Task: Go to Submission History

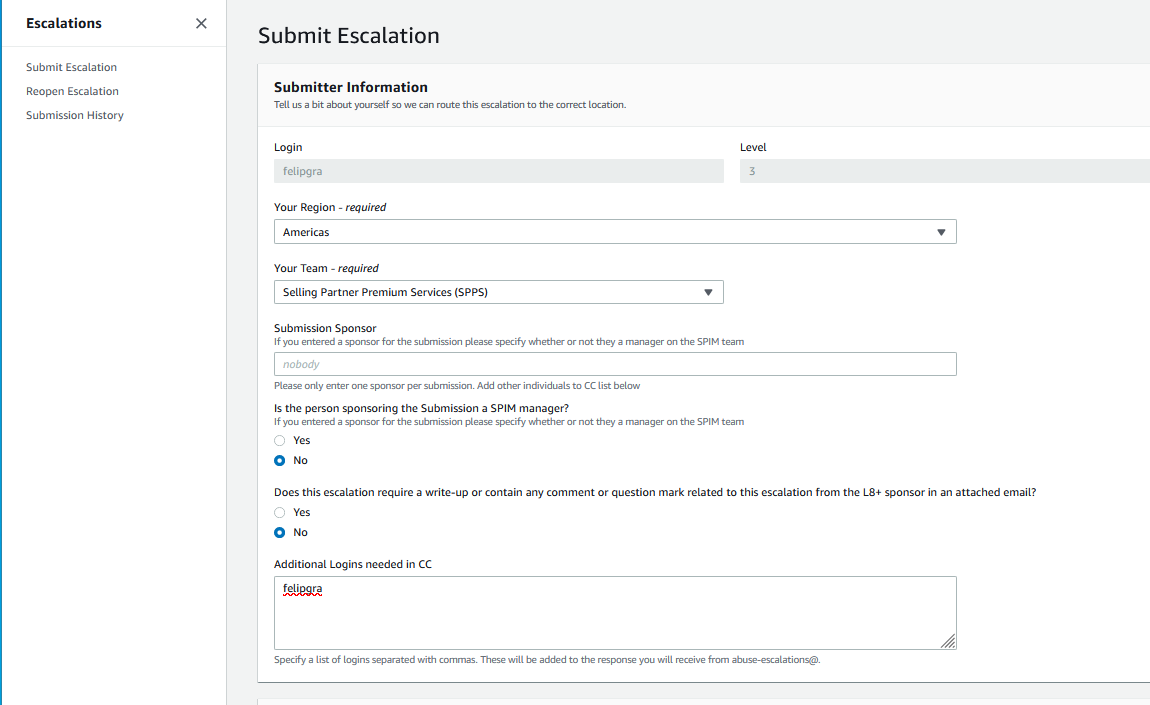Action: tap(75, 115)
